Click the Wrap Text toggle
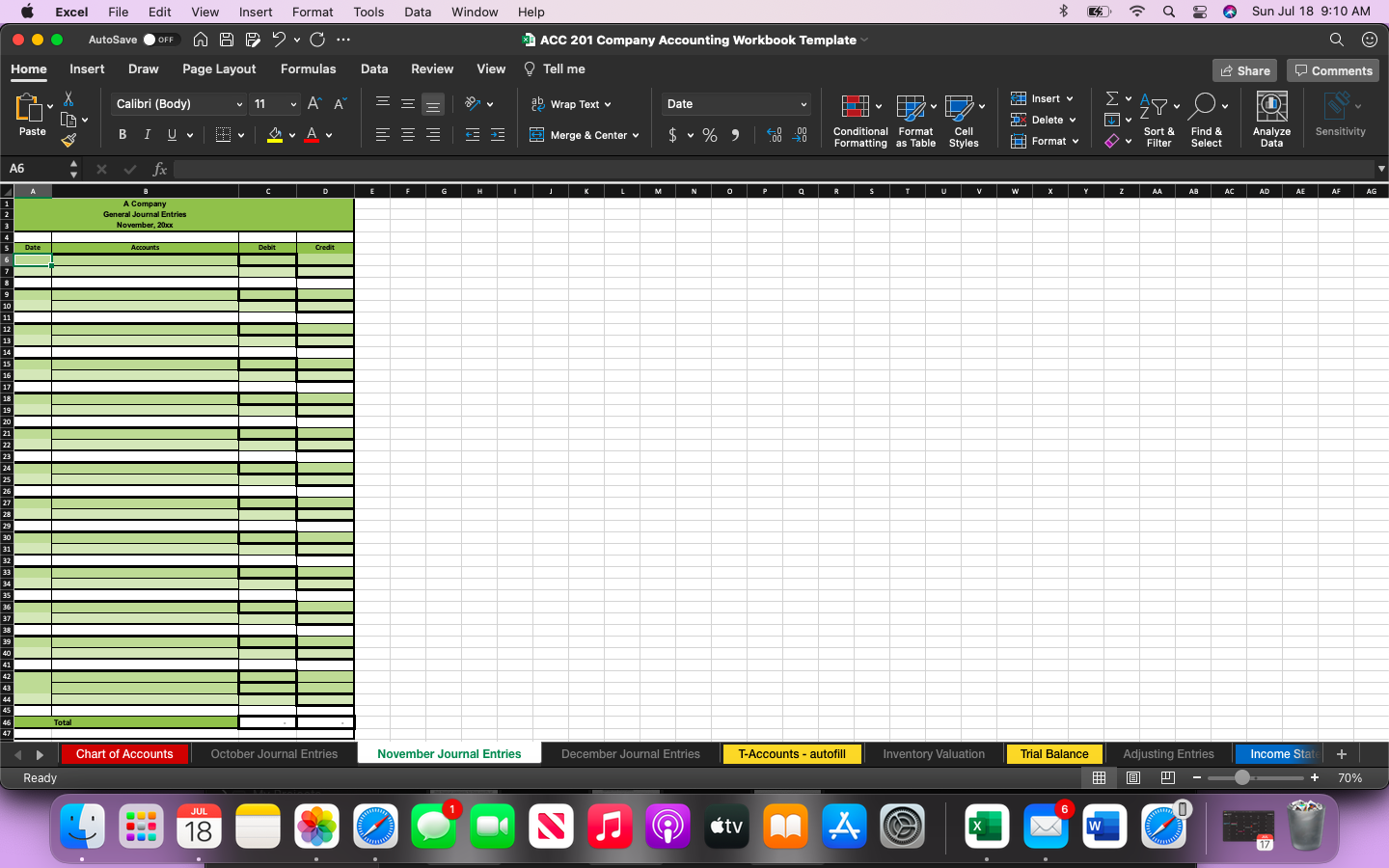Image resolution: width=1389 pixels, height=868 pixels. (x=566, y=104)
